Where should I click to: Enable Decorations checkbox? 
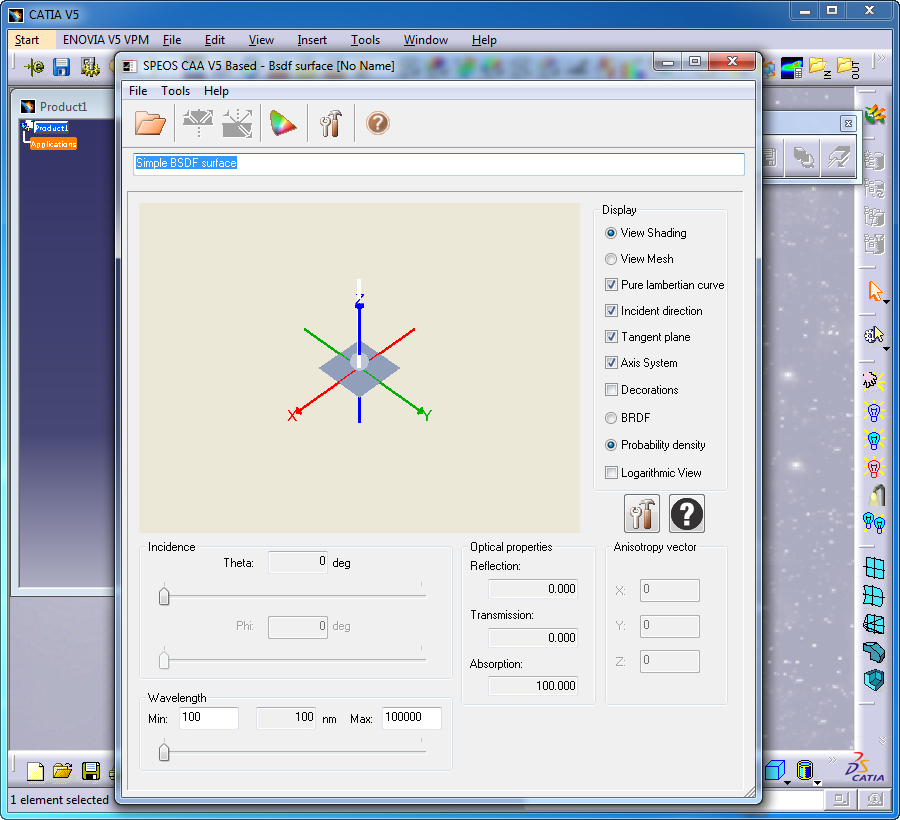click(611, 390)
